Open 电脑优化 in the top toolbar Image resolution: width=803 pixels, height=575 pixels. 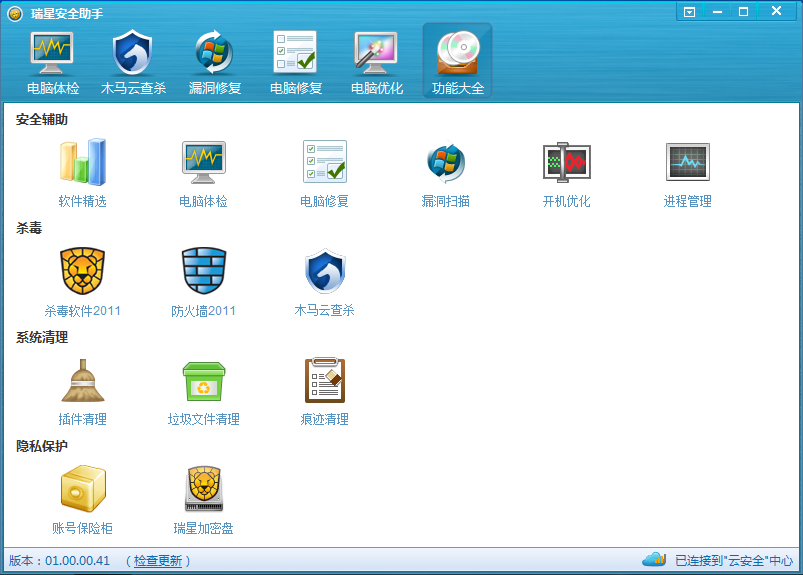pyautogui.click(x=376, y=62)
